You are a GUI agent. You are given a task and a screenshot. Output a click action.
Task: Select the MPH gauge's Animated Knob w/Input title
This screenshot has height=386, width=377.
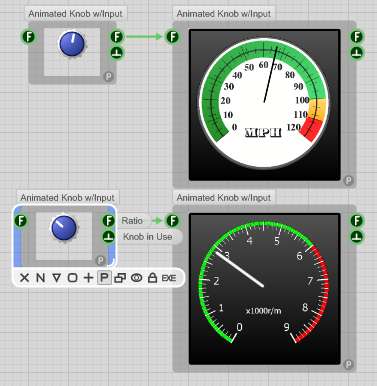click(224, 14)
